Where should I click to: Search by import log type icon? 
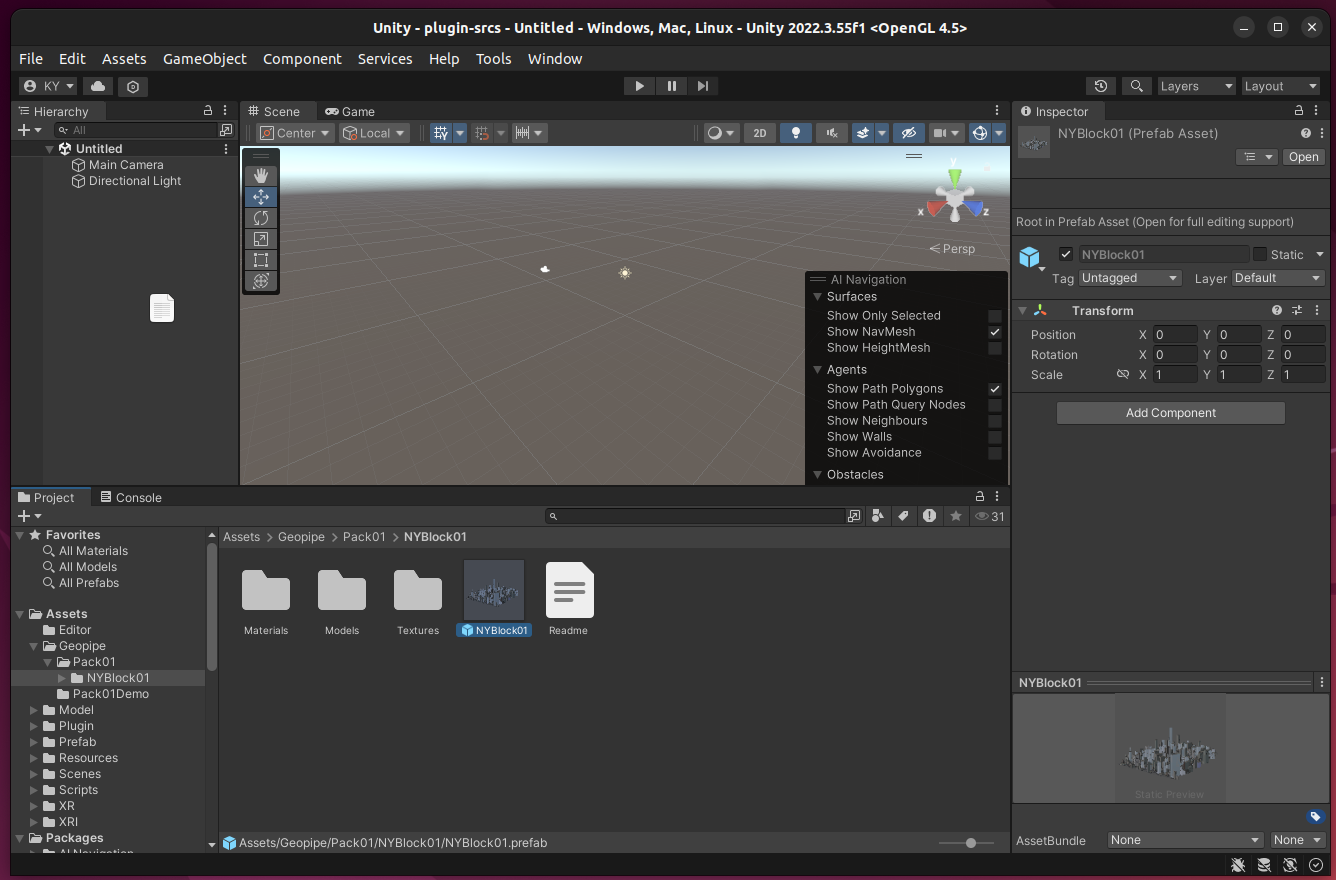point(930,516)
